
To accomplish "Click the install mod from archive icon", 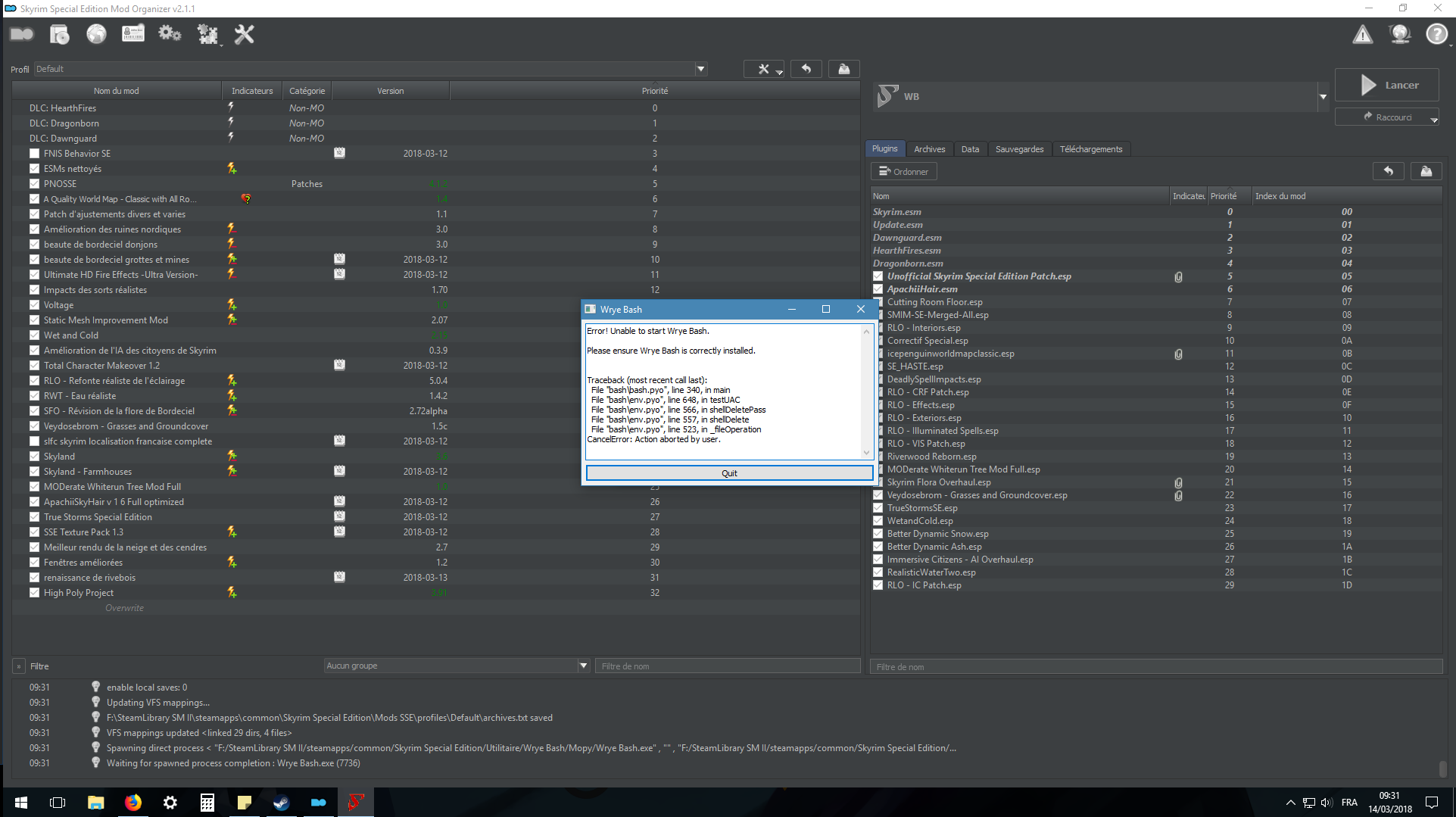I will click(59, 34).
